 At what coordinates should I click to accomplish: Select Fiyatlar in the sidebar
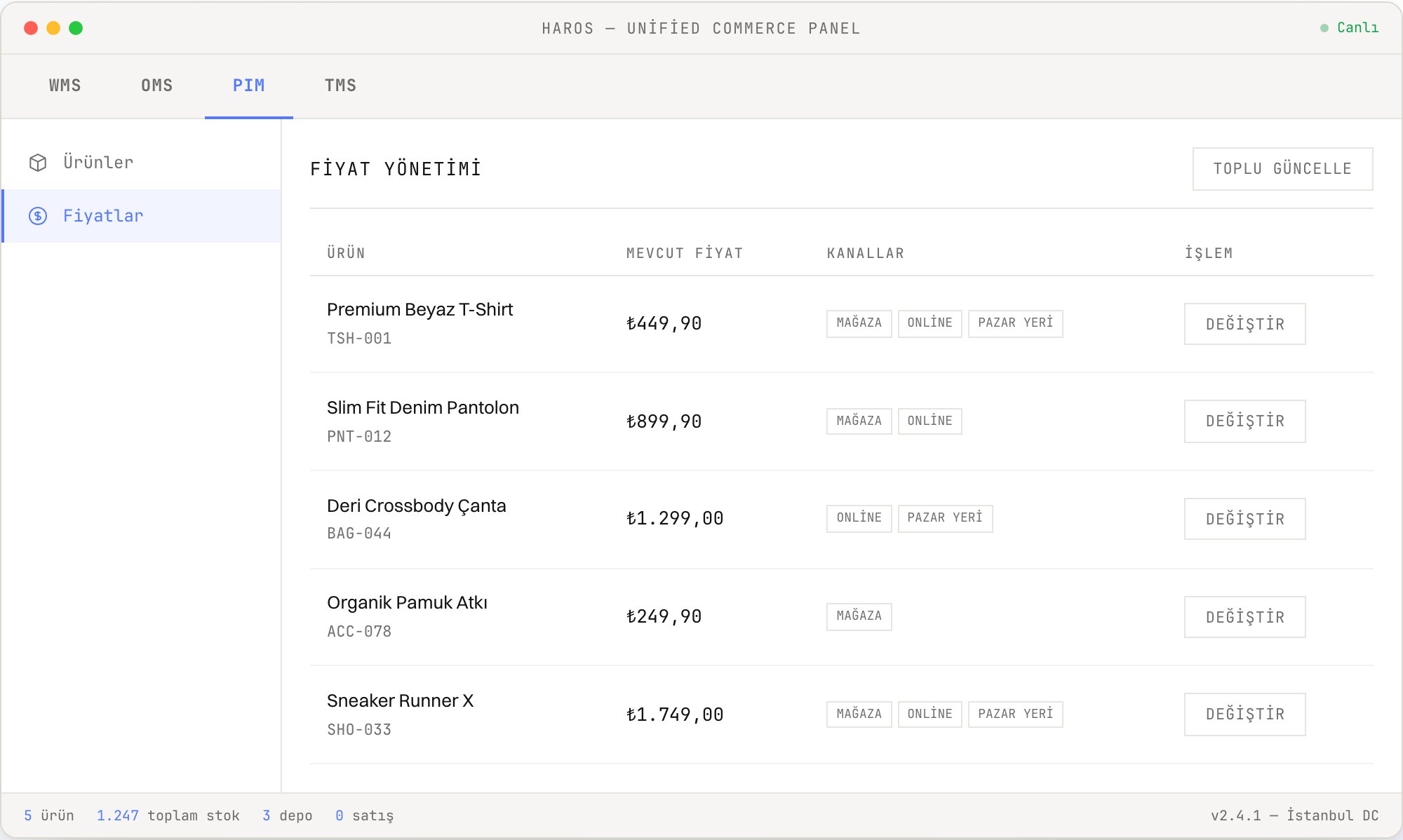click(142, 216)
